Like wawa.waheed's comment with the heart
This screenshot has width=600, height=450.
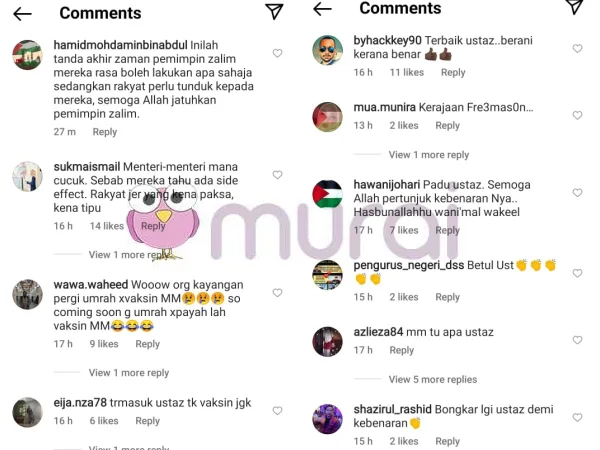pos(277,293)
